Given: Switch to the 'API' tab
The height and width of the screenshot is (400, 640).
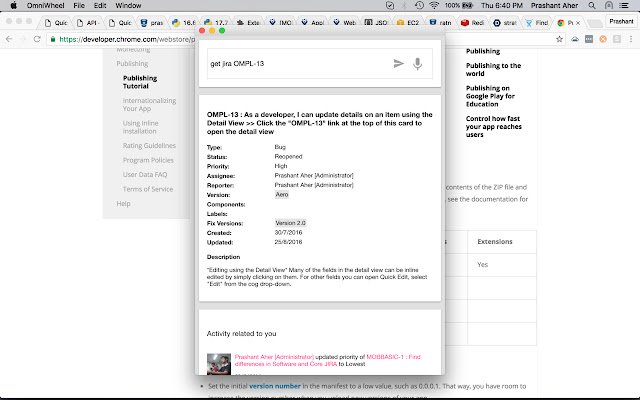Looking at the screenshot, I should coord(87,23).
